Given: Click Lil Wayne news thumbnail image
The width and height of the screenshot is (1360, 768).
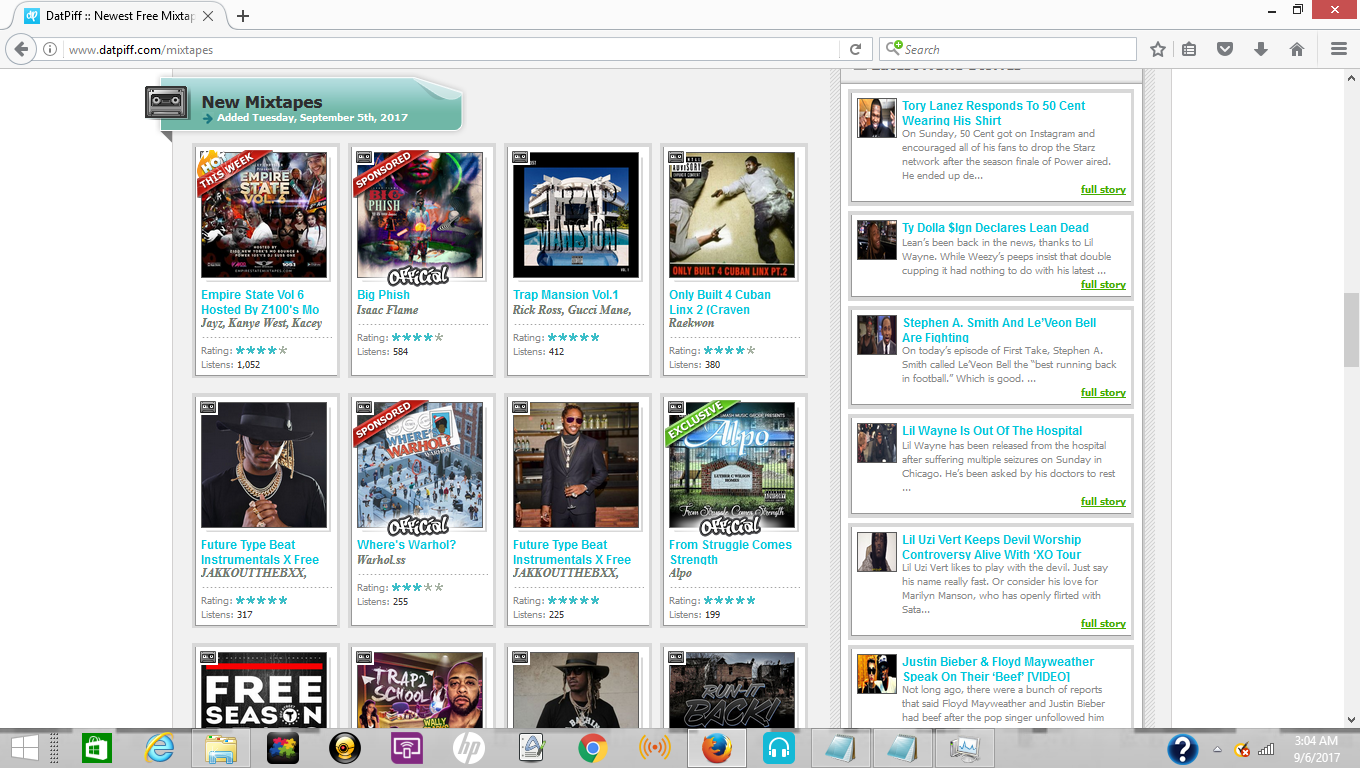Looking at the screenshot, I should [x=877, y=443].
